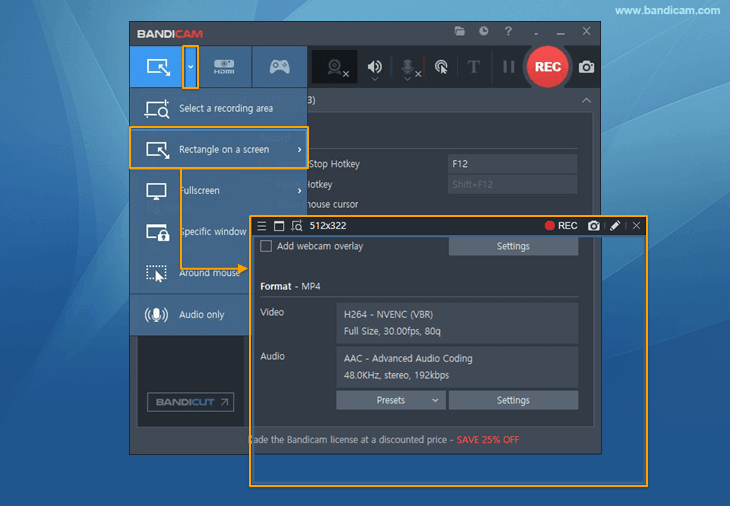Click the Audio only microphone icon
730x506 pixels.
click(156, 315)
